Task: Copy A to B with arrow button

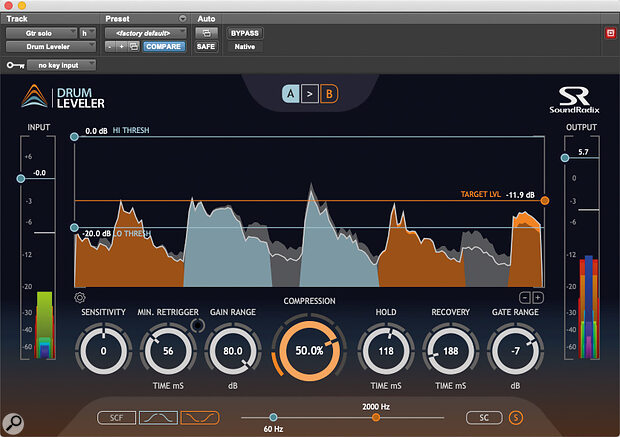Action: coord(310,94)
